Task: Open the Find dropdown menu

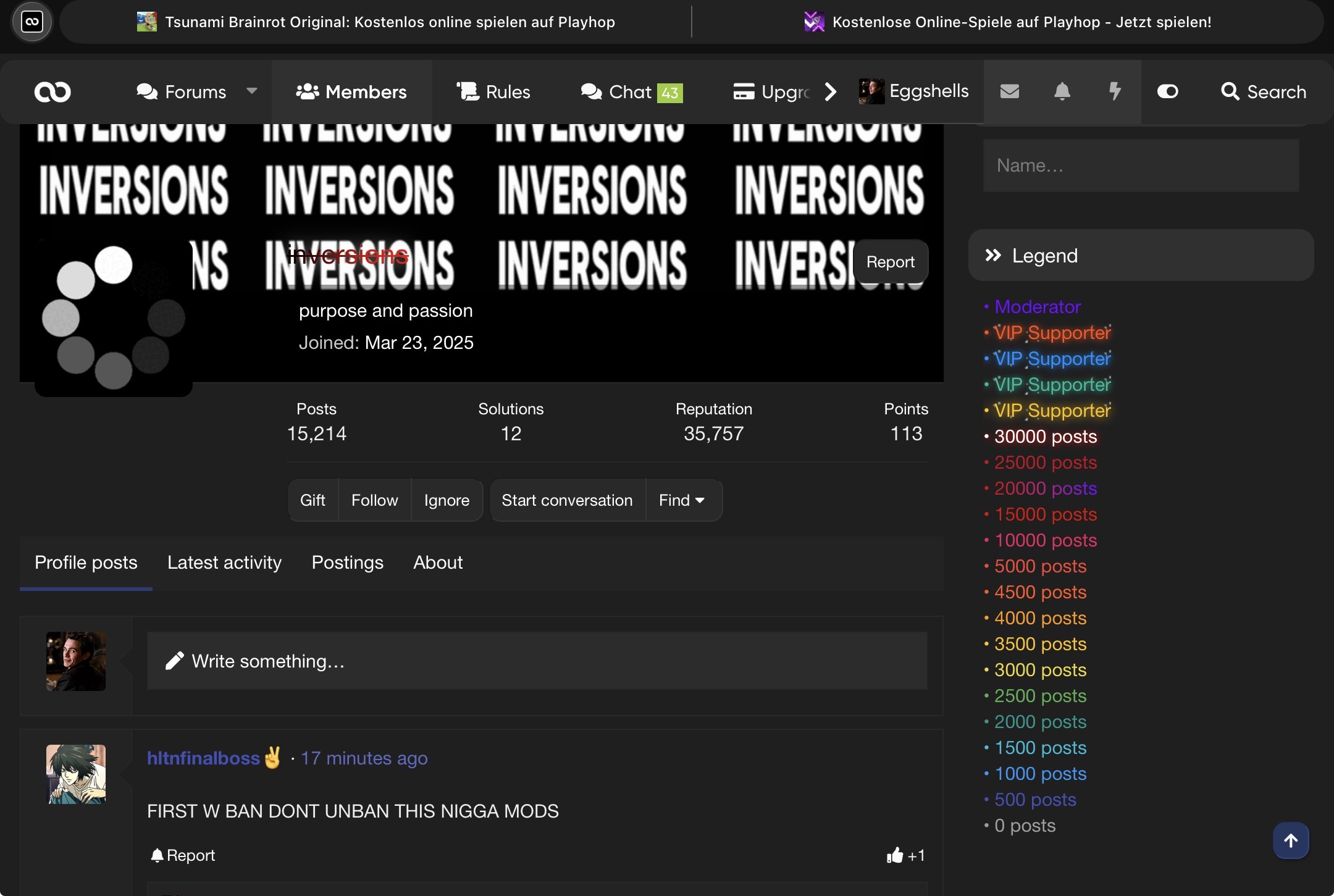Action: [682, 500]
